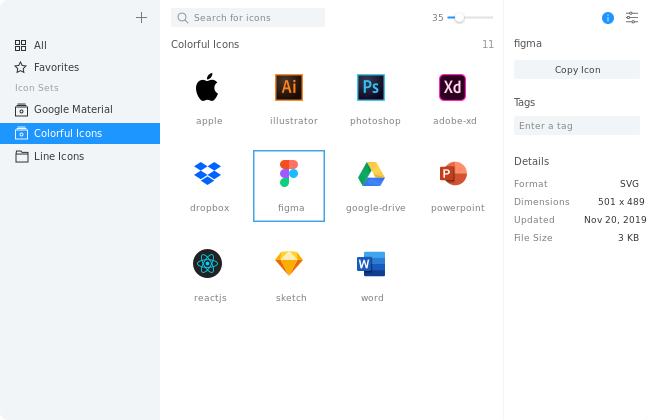This screenshot has width=650, height=420.
Task: Open the settings sliders icon
Action: 631,17
